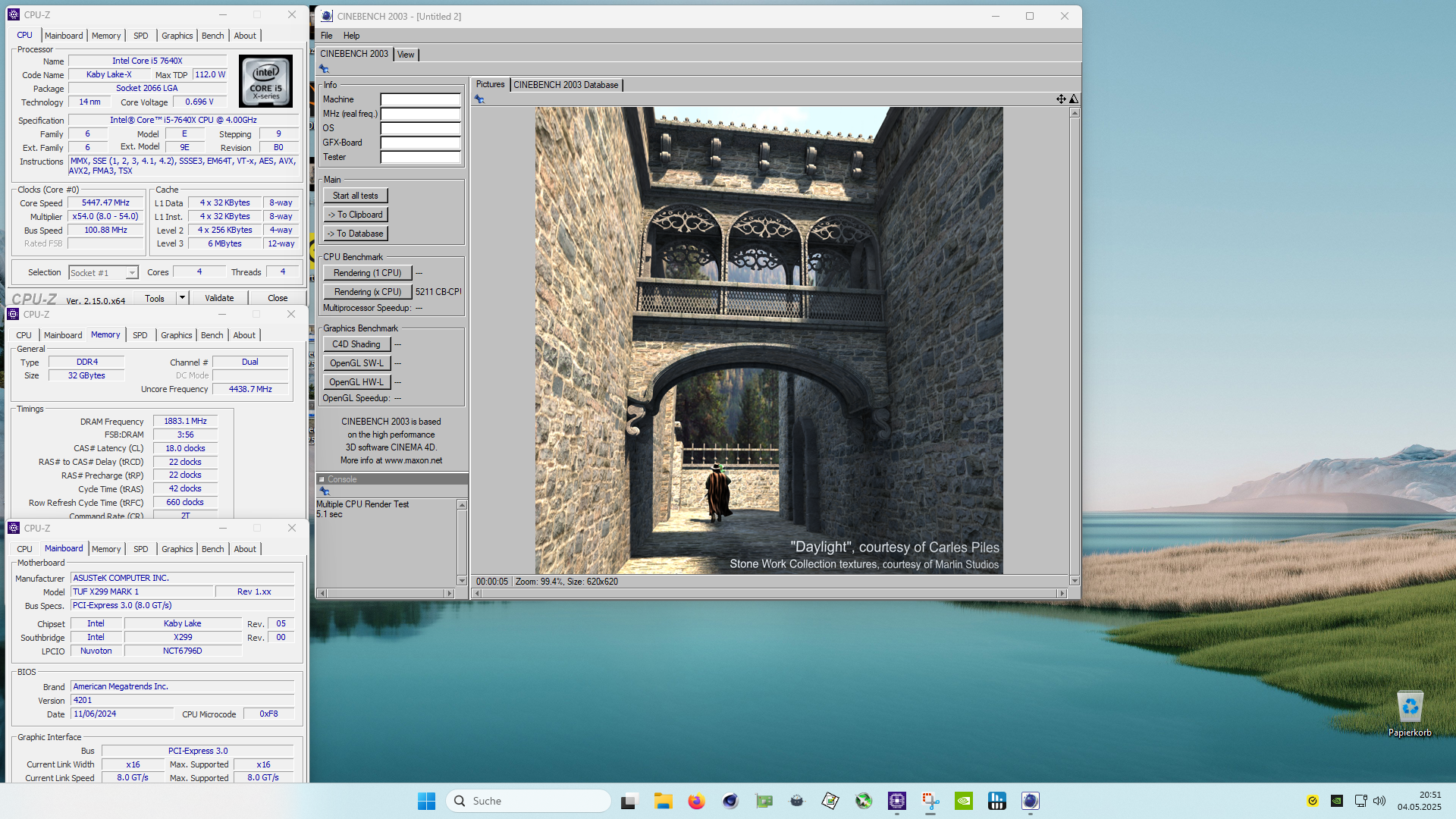
Task: Click the Validate button in CPU-Z
Action: [x=219, y=298]
